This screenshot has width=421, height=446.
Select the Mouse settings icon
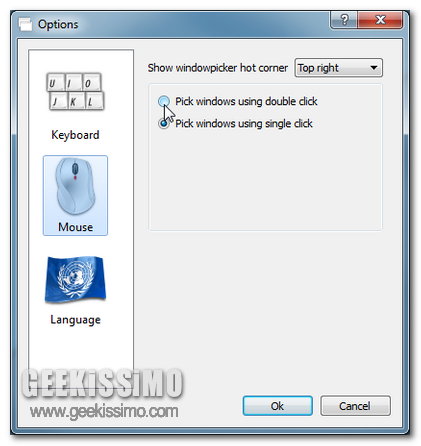tap(75, 186)
